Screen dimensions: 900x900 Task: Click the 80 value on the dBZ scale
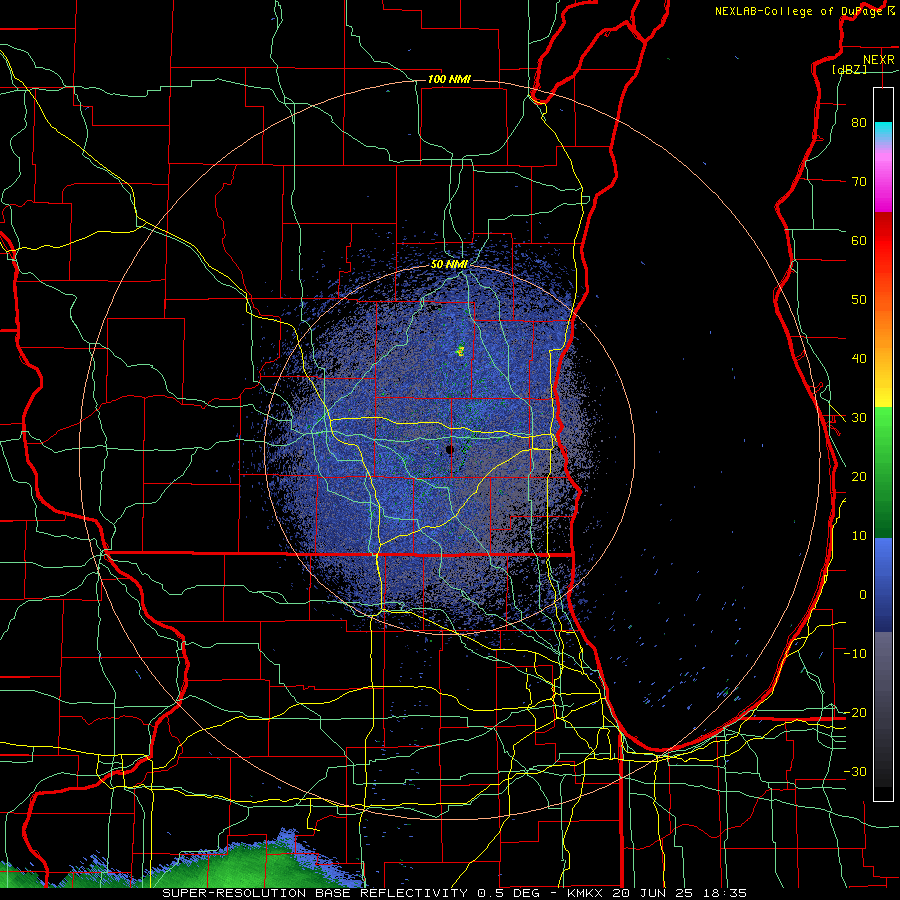click(859, 122)
